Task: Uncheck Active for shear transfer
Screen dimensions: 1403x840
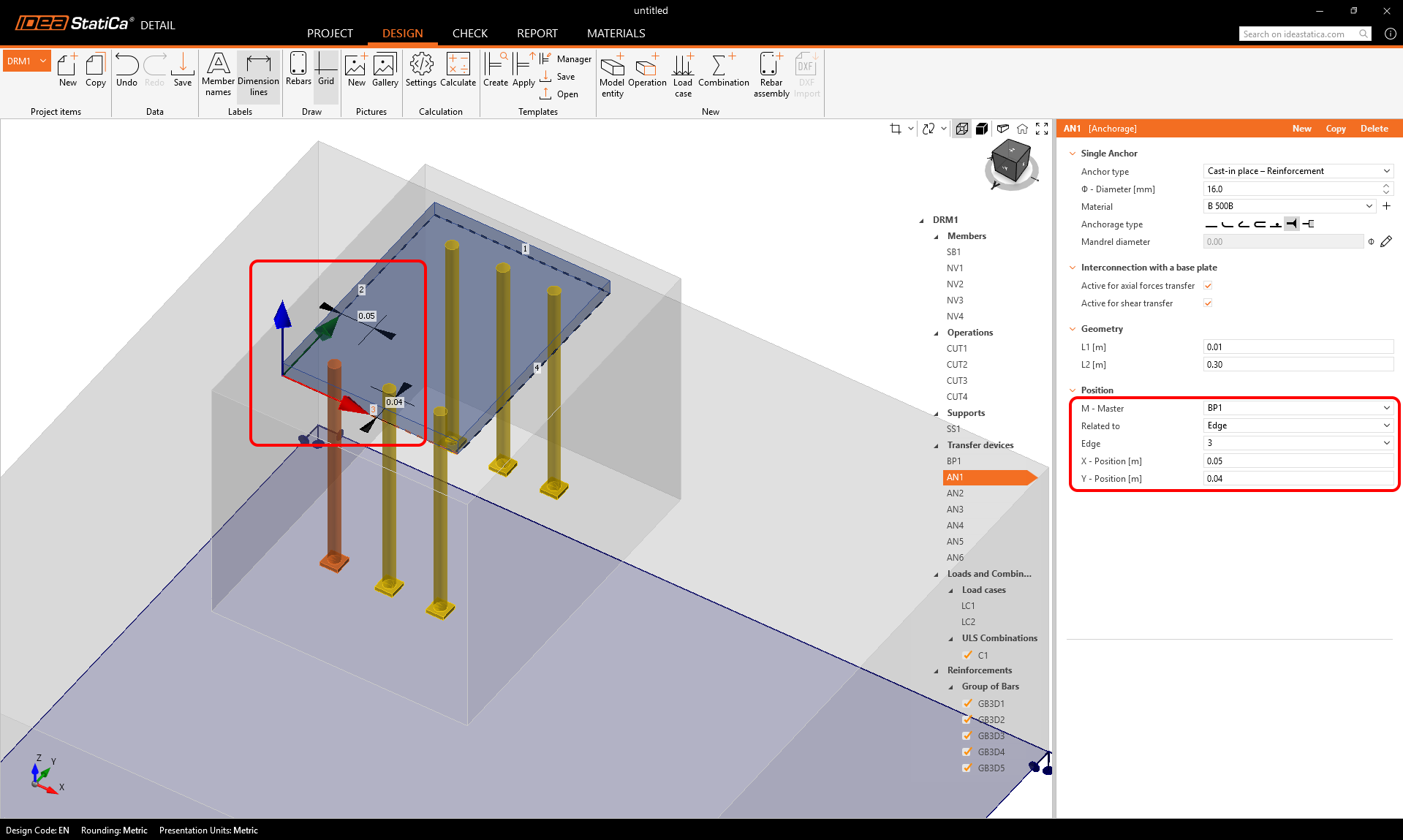Action: point(1208,303)
